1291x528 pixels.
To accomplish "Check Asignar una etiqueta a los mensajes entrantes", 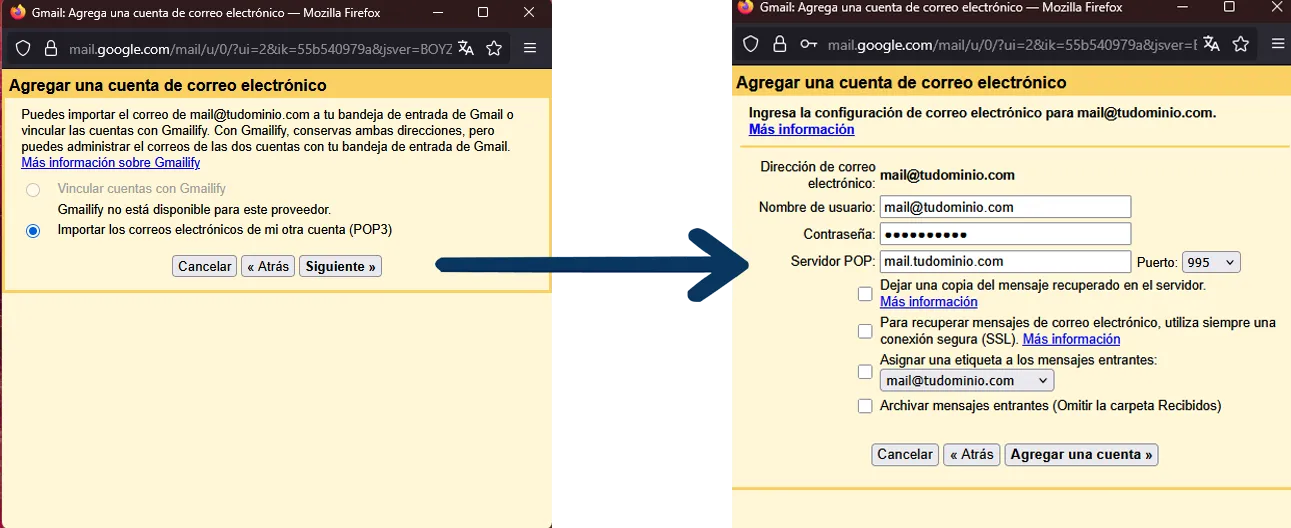I will (865, 372).
